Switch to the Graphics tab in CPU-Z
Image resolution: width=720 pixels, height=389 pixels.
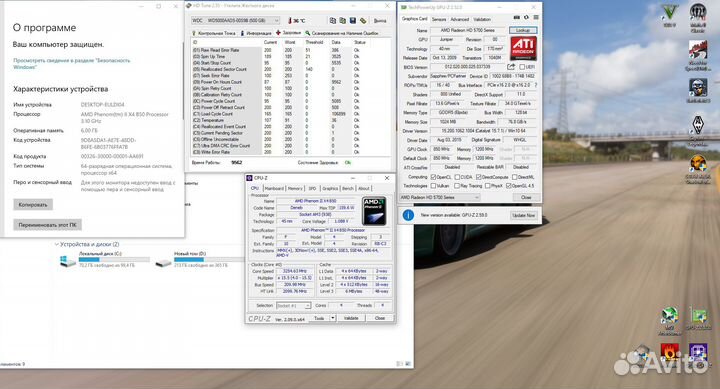(x=330, y=188)
